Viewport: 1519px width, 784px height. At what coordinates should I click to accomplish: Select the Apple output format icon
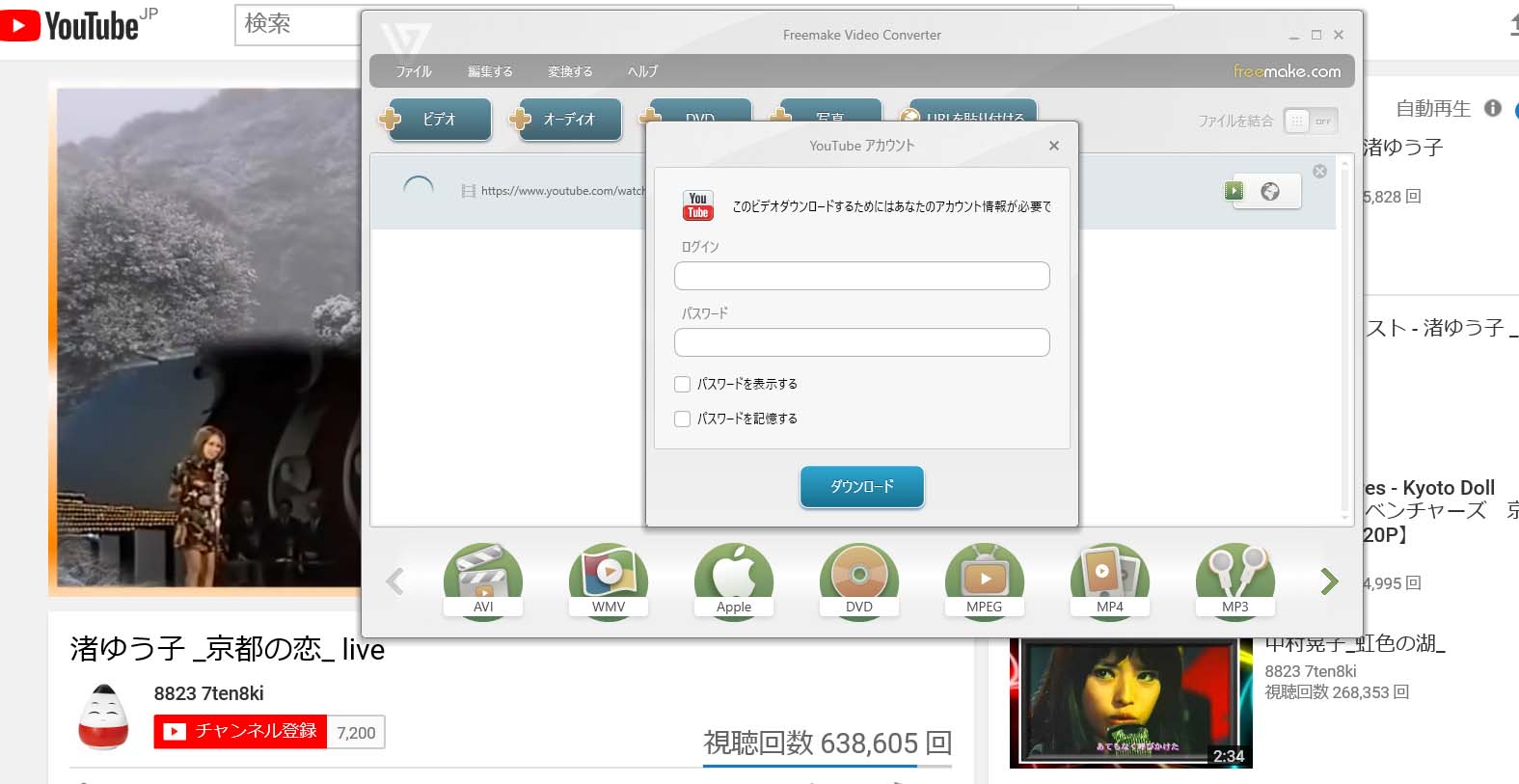[x=734, y=581]
